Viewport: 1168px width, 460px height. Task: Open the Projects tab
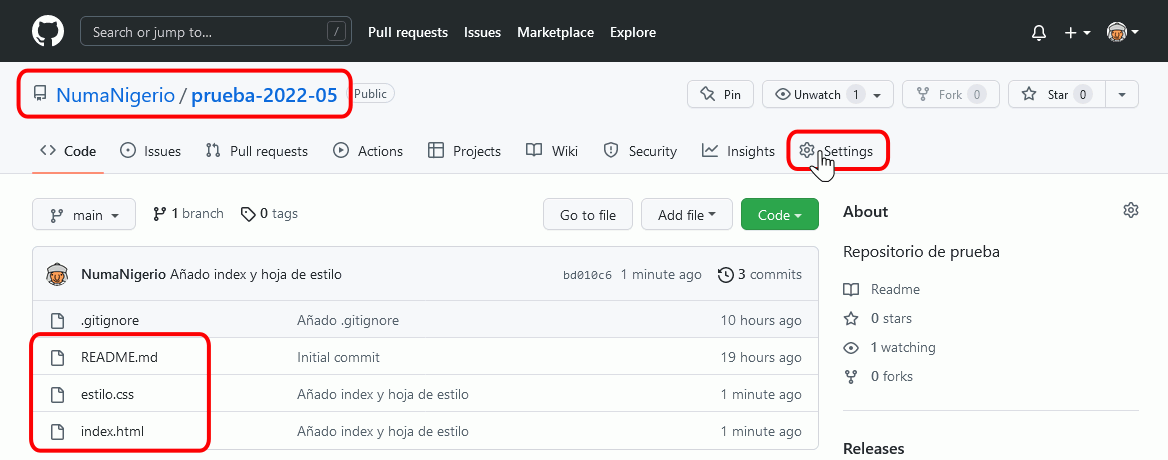click(x=464, y=151)
